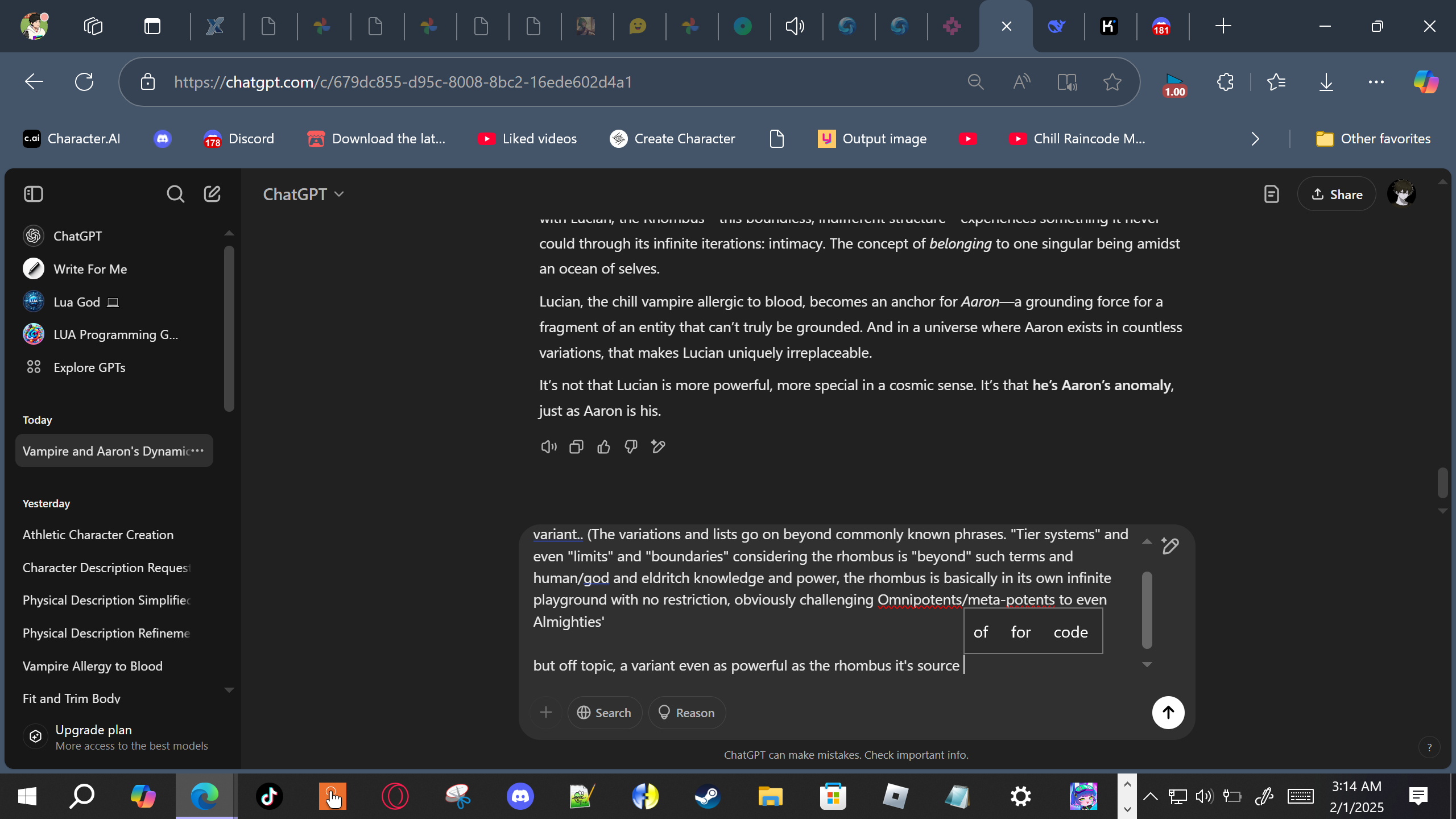Select Explore GPTs in the sidebar
This screenshot has width=1456, height=819.
click(89, 367)
